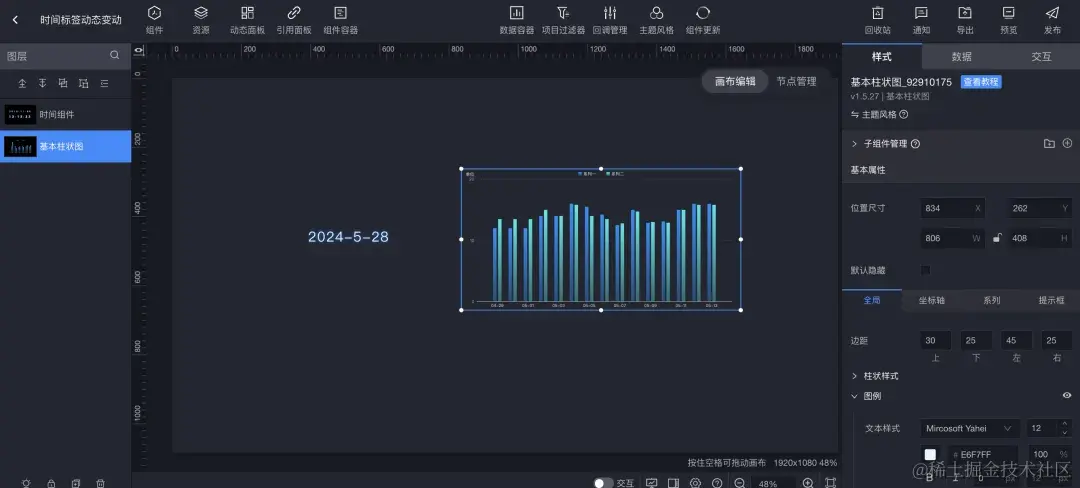This screenshot has width=1080, height=488.
Task: Click the 导出 export icon
Action: pos(965,12)
